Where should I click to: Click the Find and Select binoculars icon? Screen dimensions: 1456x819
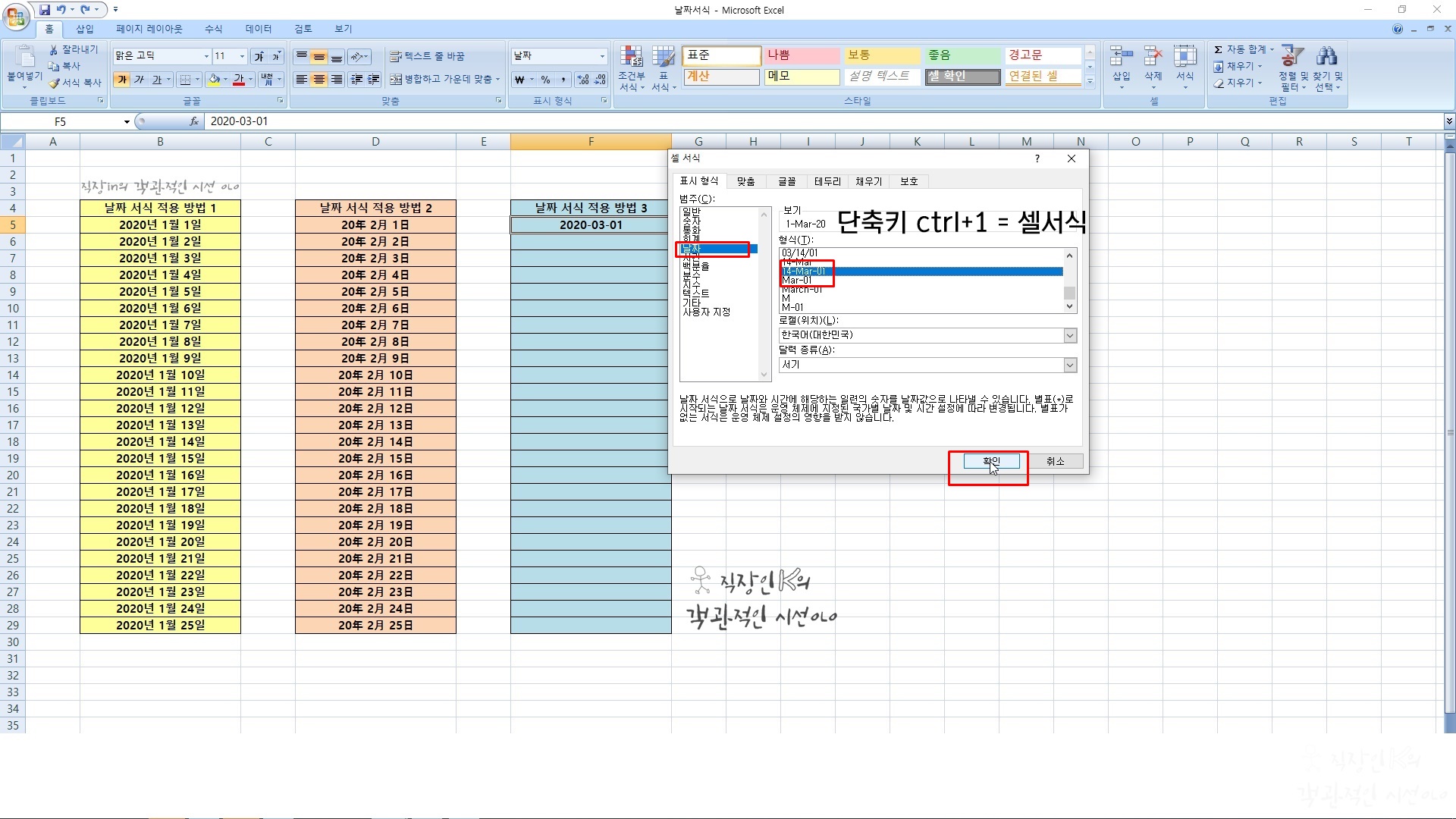[x=1326, y=56]
